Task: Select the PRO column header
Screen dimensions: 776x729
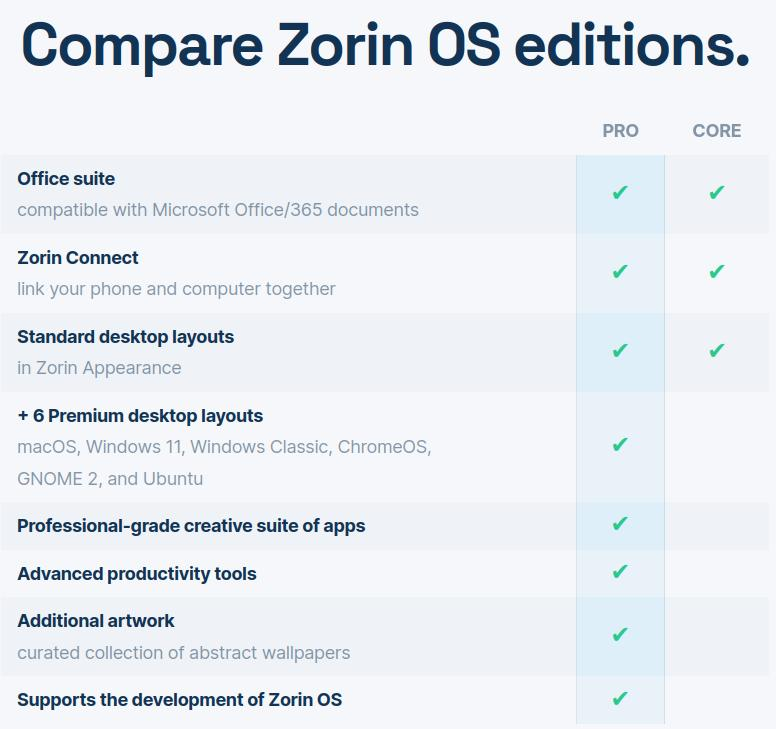Action: [x=620, y=131]
